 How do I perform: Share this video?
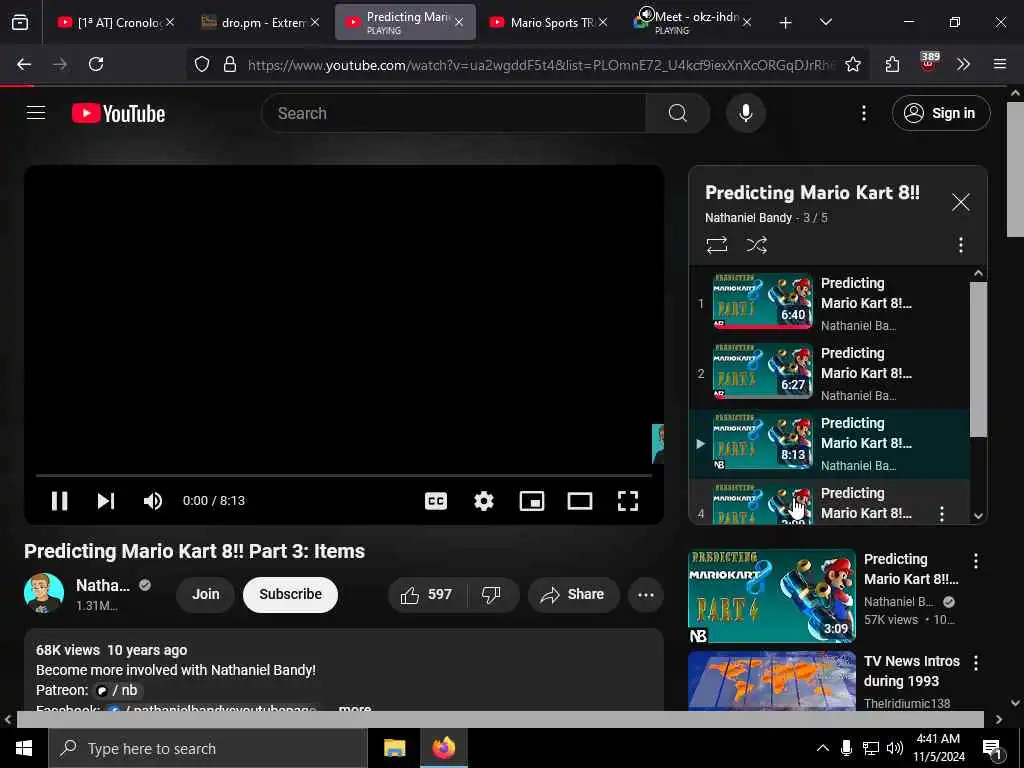pos(573,594)
